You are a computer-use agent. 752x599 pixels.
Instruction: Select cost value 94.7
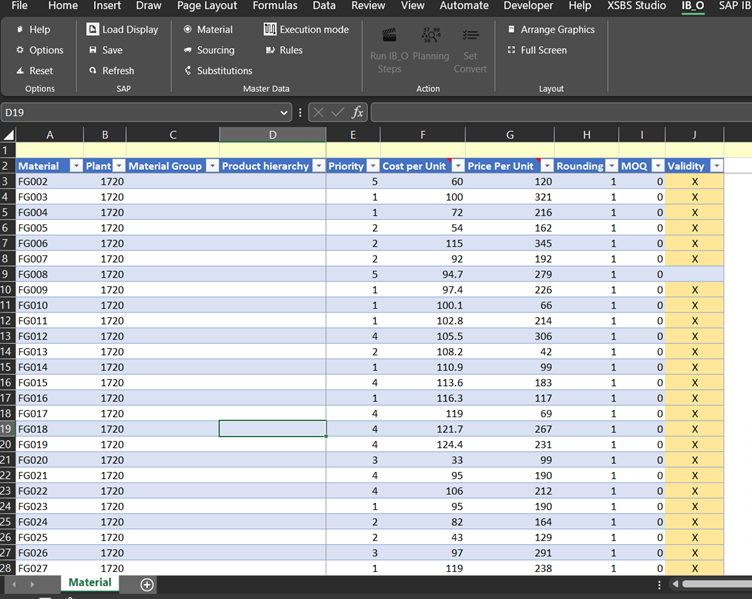423,274
